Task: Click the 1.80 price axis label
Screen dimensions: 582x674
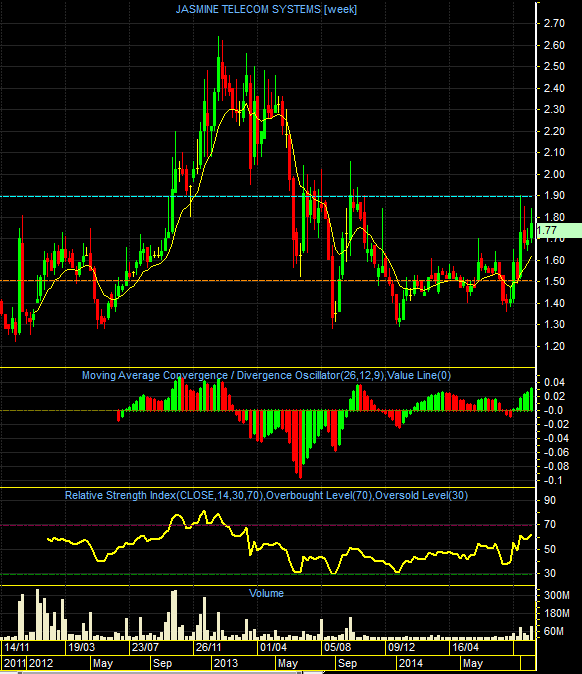Action: 554,217
